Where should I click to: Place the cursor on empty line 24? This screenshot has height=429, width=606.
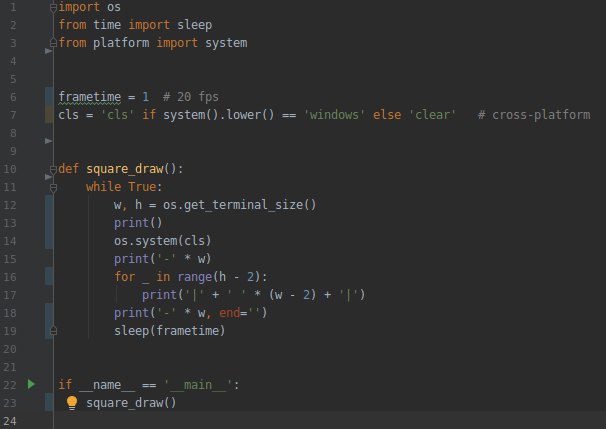[x=329, y=420]
